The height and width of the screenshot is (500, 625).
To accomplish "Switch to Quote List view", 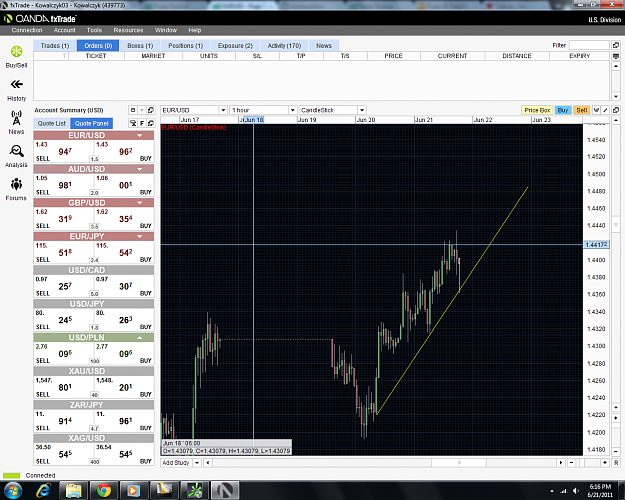I will click(x=51, y=123).
